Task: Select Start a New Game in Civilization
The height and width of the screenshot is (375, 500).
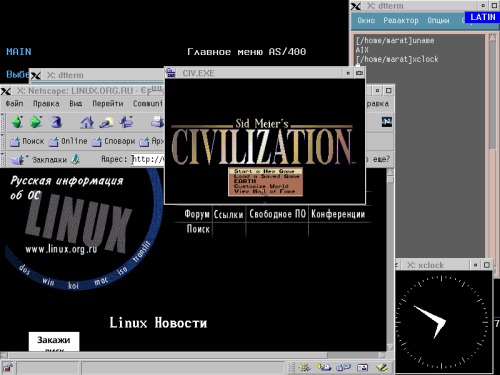Action: point(265,171)
